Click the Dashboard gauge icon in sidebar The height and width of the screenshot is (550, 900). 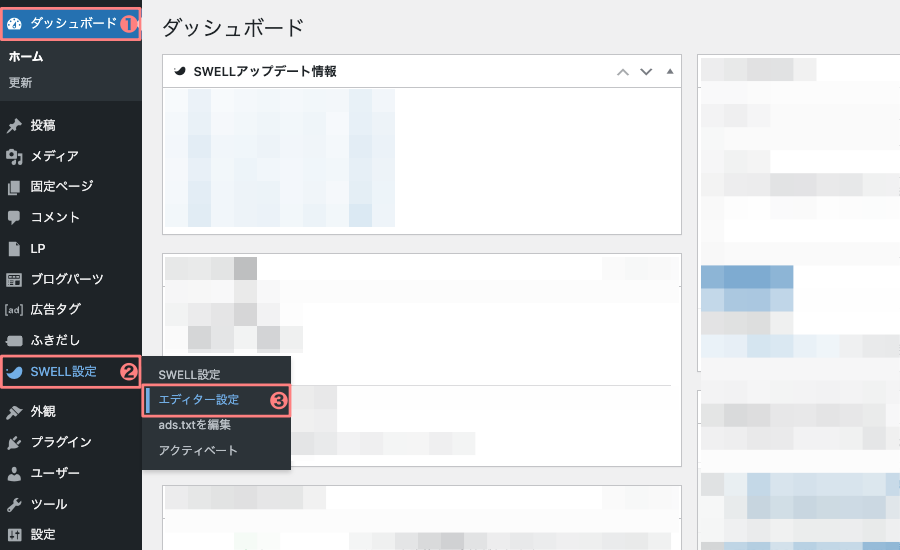(14, 22)
